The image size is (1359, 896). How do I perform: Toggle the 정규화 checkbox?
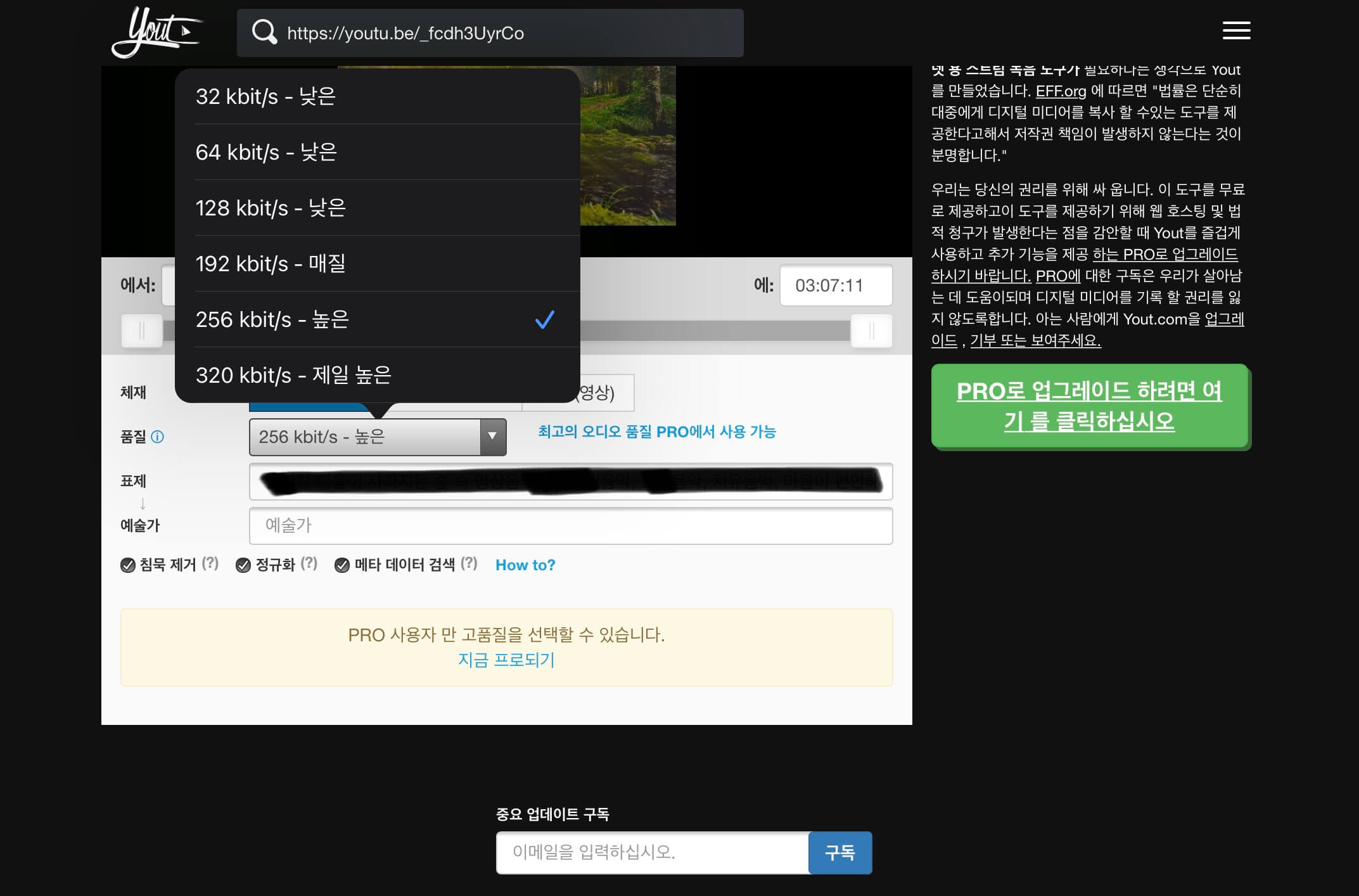[243, 565]
